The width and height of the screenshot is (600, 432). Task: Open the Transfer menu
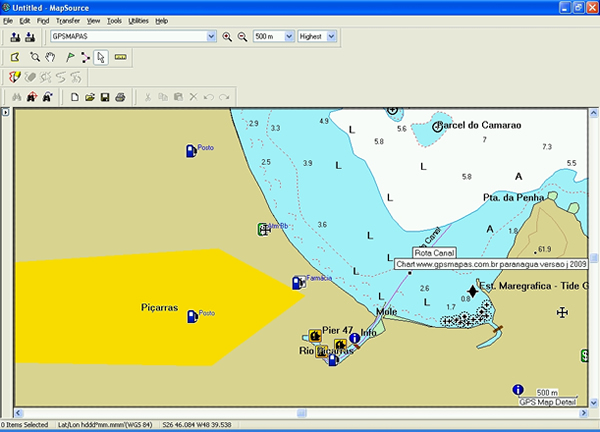[68, 20]
